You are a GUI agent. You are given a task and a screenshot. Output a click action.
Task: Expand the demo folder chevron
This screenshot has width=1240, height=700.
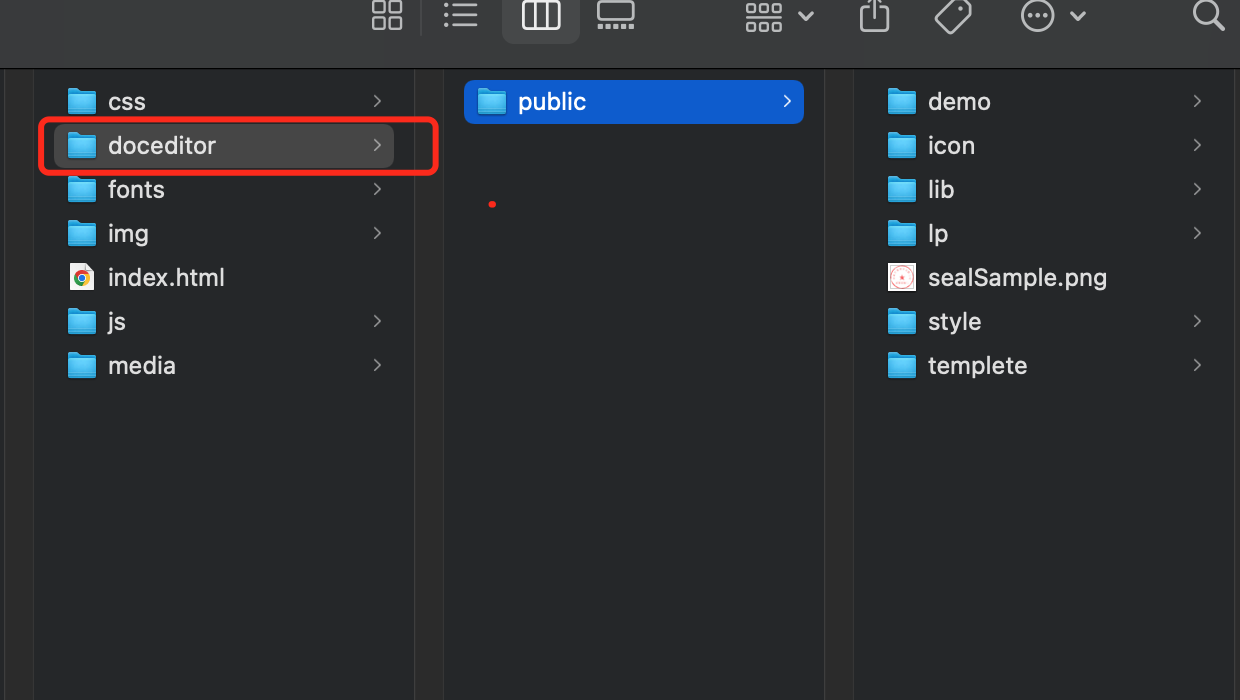[1197, 101]
